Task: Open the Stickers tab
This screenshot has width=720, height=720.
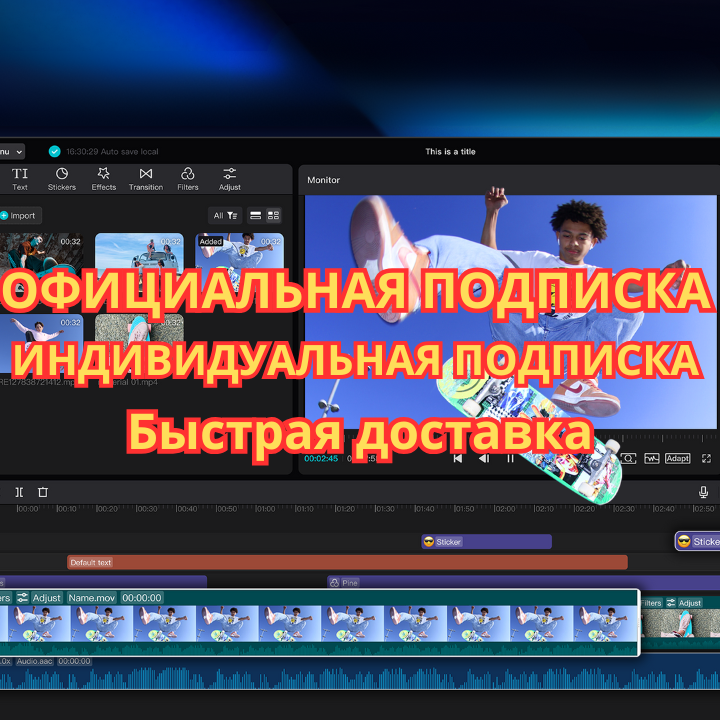Action: [x=62, y=179]
